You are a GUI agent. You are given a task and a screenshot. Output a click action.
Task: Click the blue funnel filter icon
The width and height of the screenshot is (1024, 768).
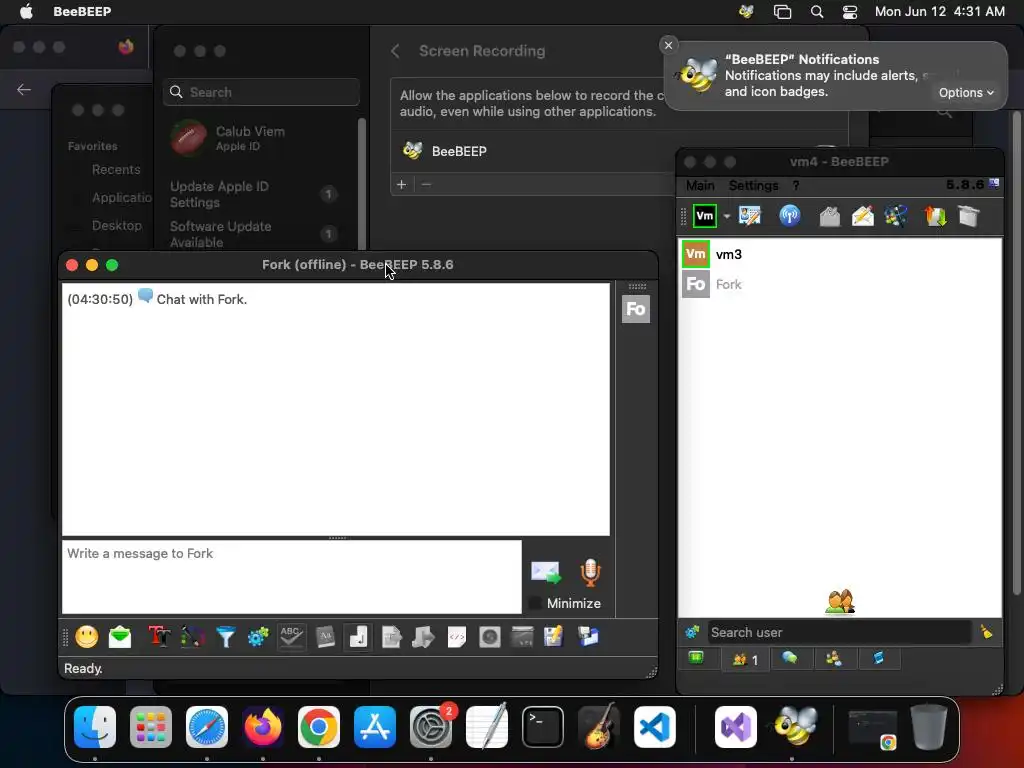(x=225, y=636)
